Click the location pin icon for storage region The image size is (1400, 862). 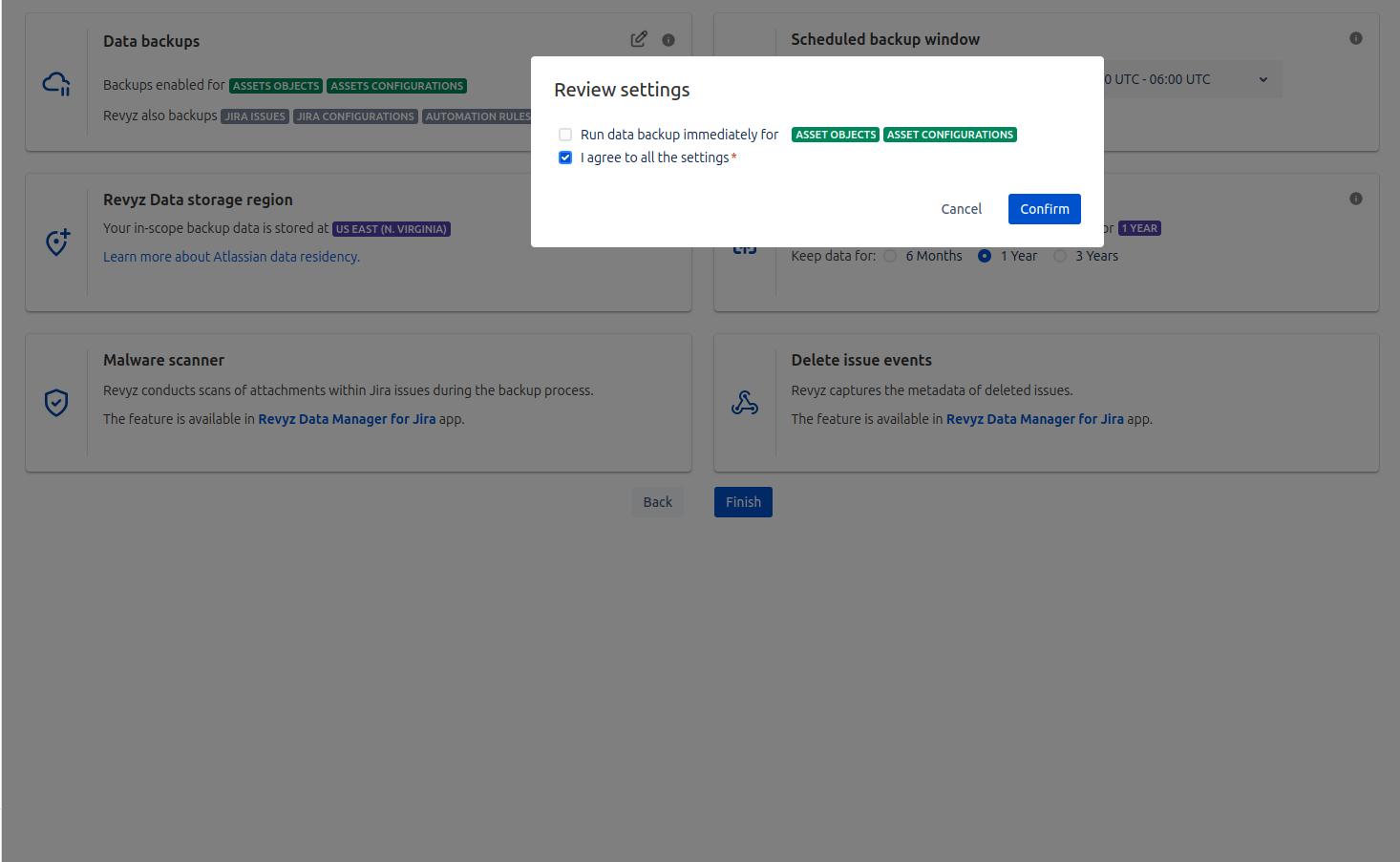tap(57, 242)
